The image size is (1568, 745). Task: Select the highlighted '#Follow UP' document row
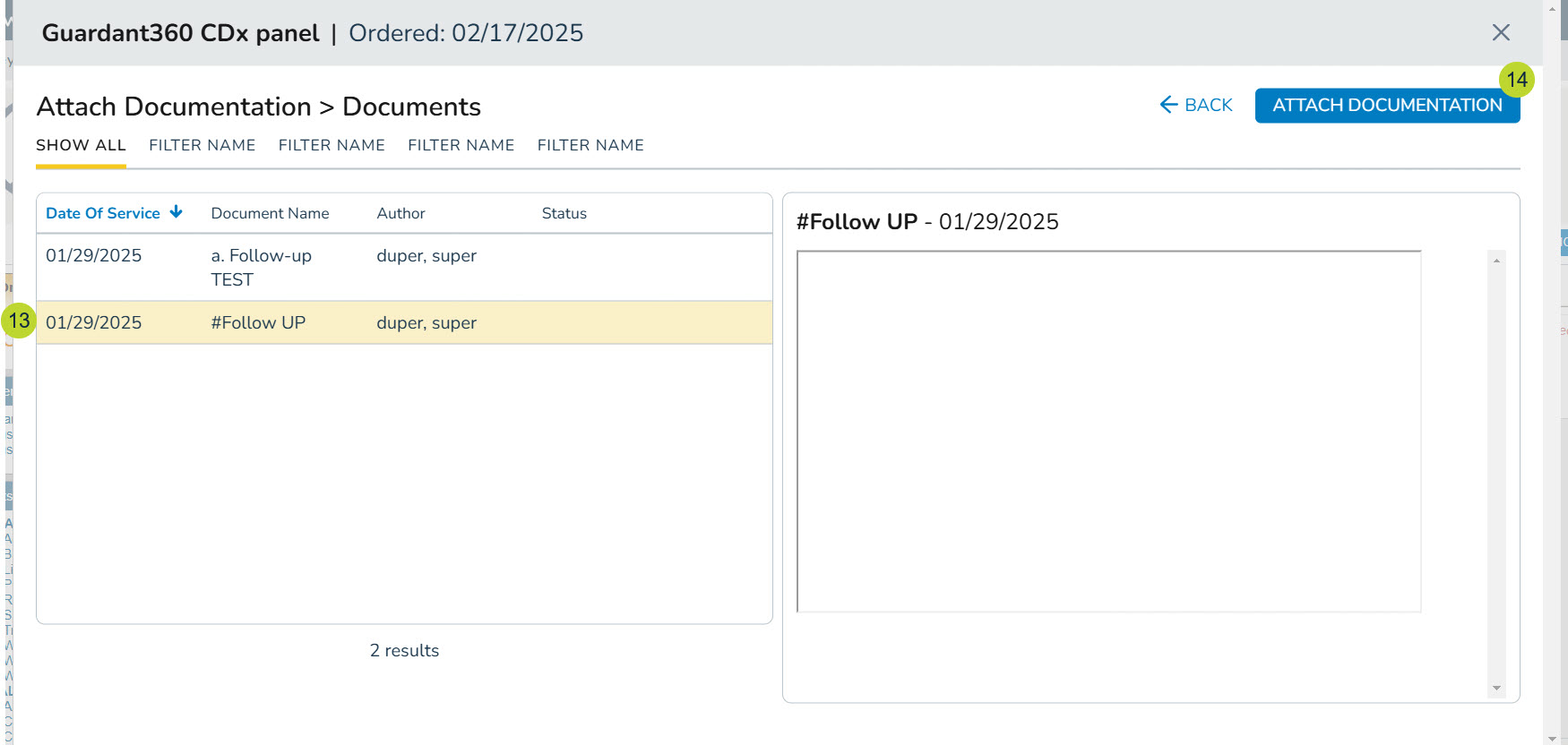pos(403,322)
